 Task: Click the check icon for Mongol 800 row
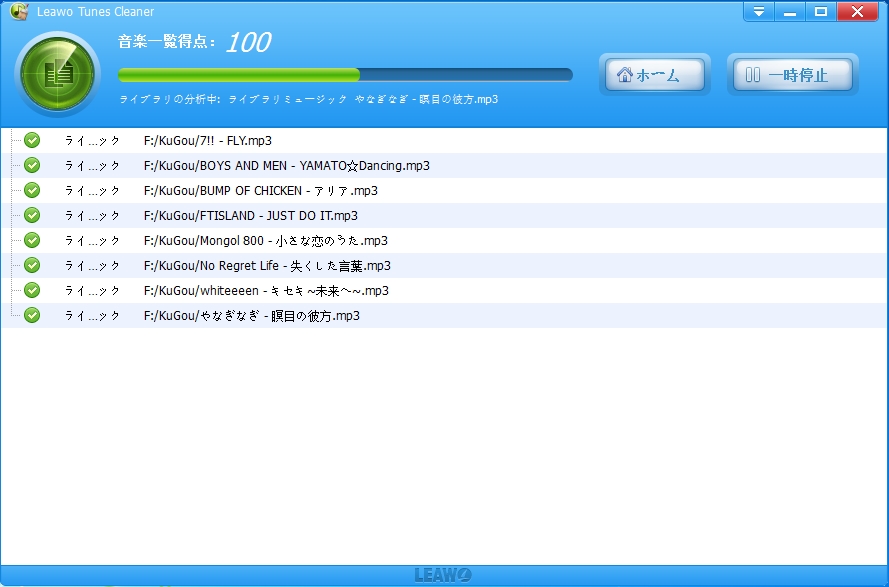pyautogui.click(x=32, y=240)
